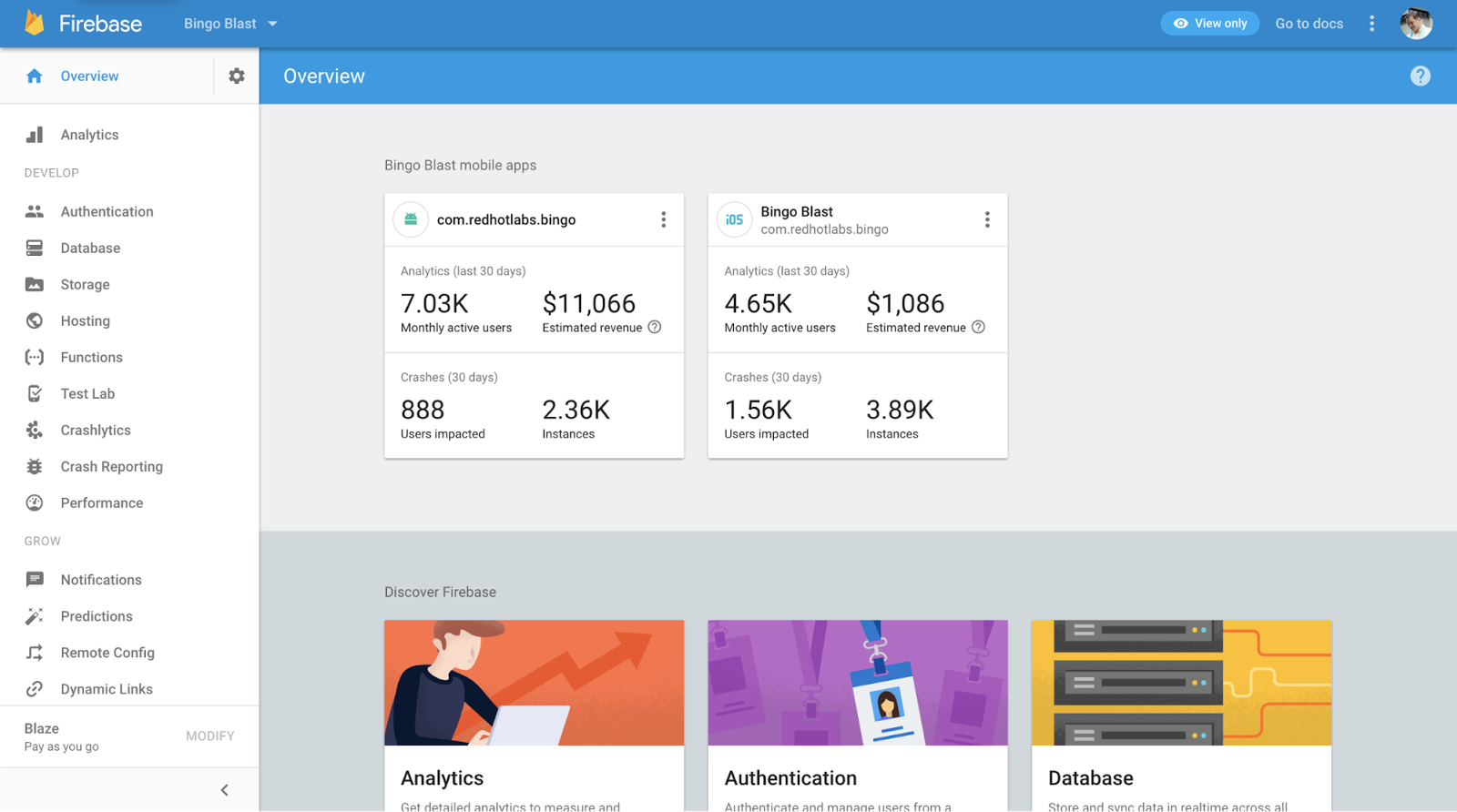Go to Notifications label
Viewport: 1457px width, 812px height.
(101, 580)
